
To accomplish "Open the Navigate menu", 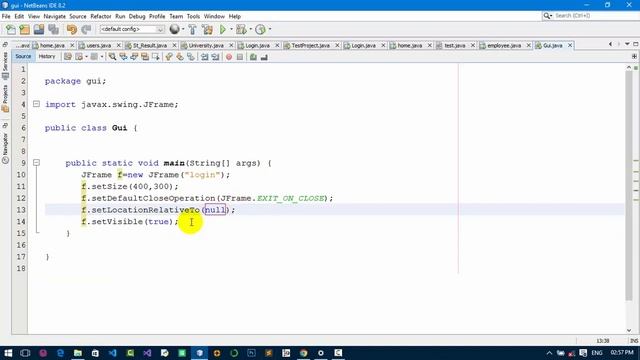I will (x=55, y=16).
